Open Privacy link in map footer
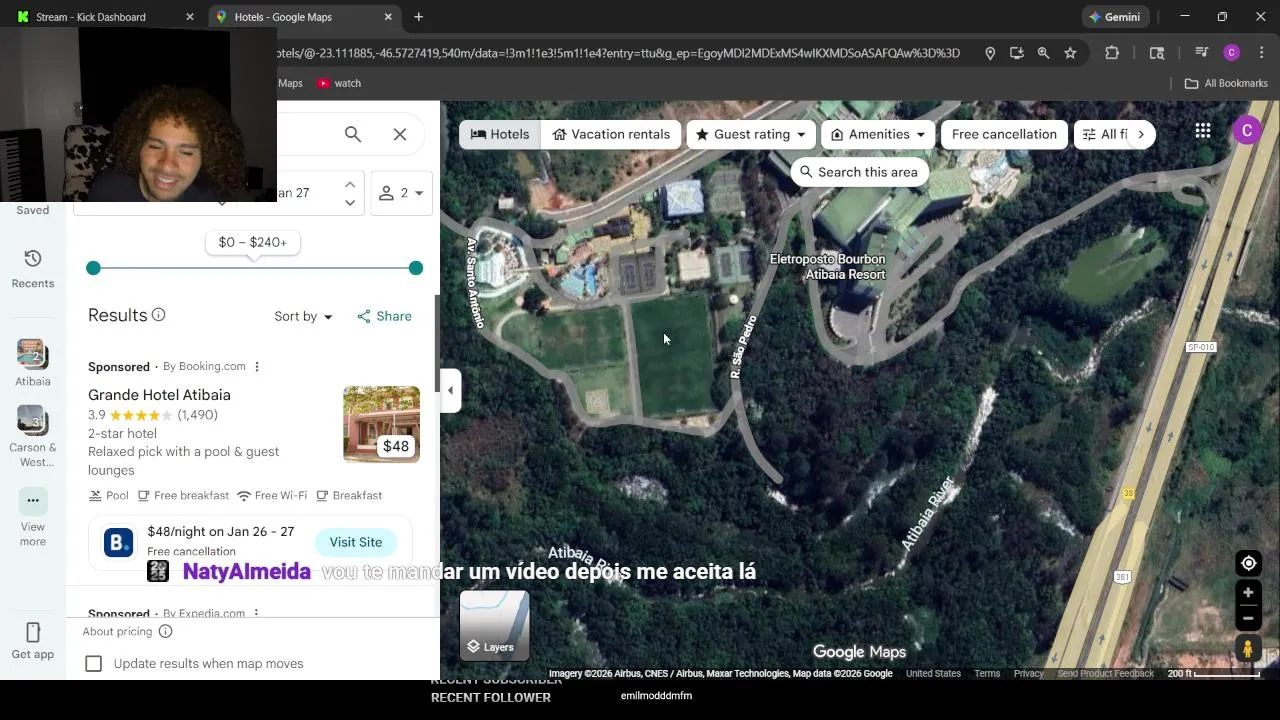Viewport: 1280px width, 720px height. [x=1028, y=674]
